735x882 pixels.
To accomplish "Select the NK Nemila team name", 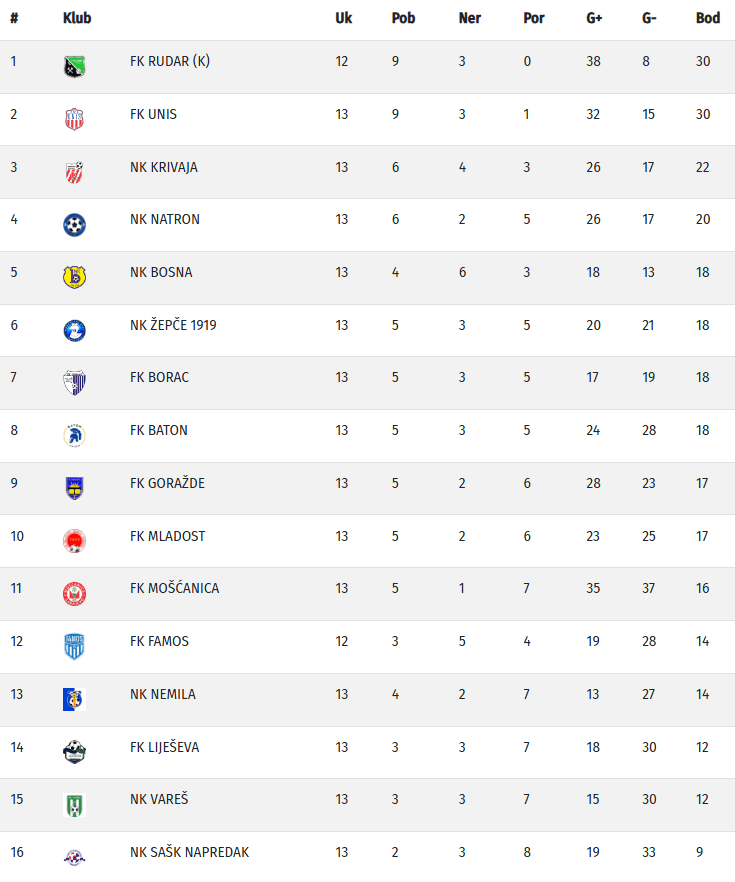I will (163, 694).
